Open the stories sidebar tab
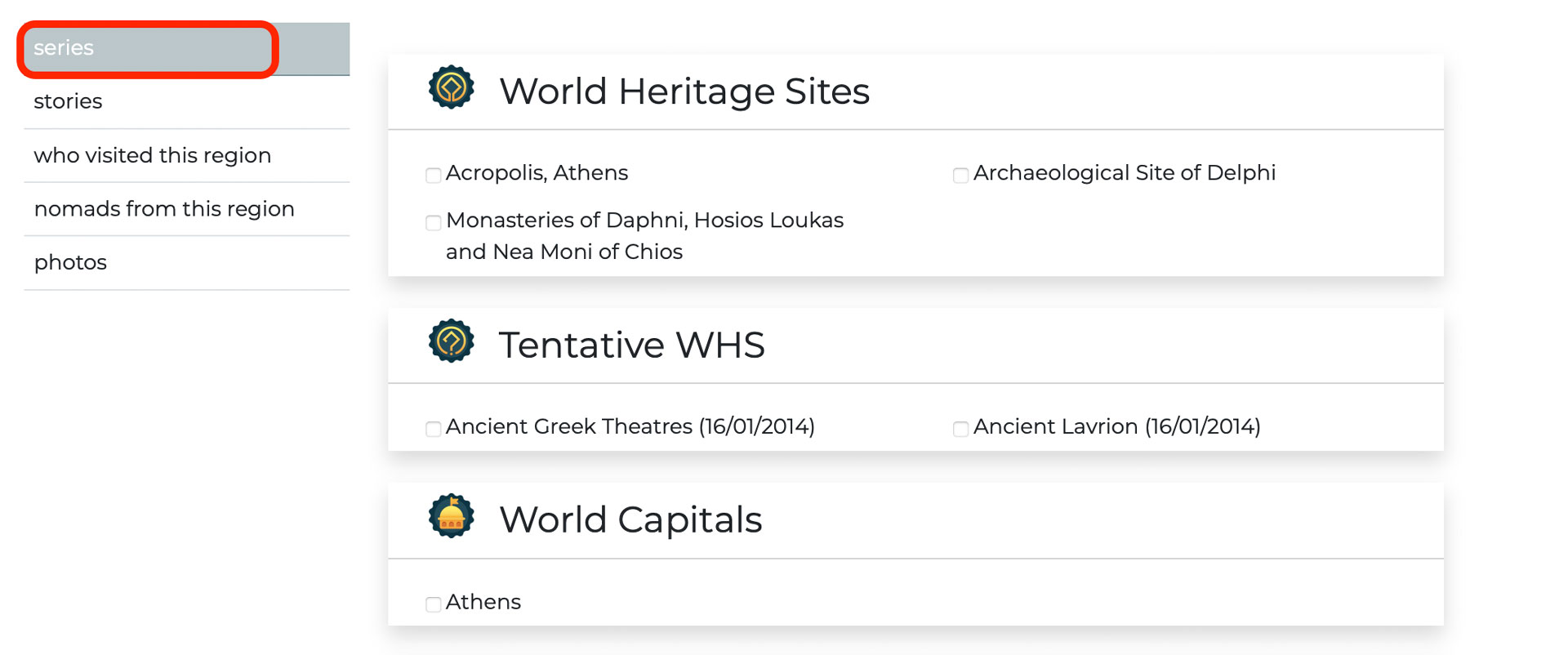Viewport: 1568px width, 655px height. 69,101
